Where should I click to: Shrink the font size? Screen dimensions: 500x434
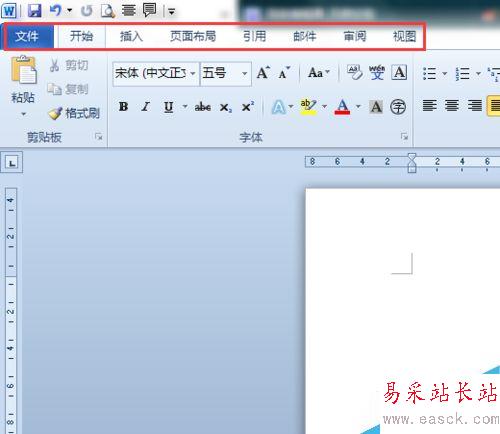[284, 73]
